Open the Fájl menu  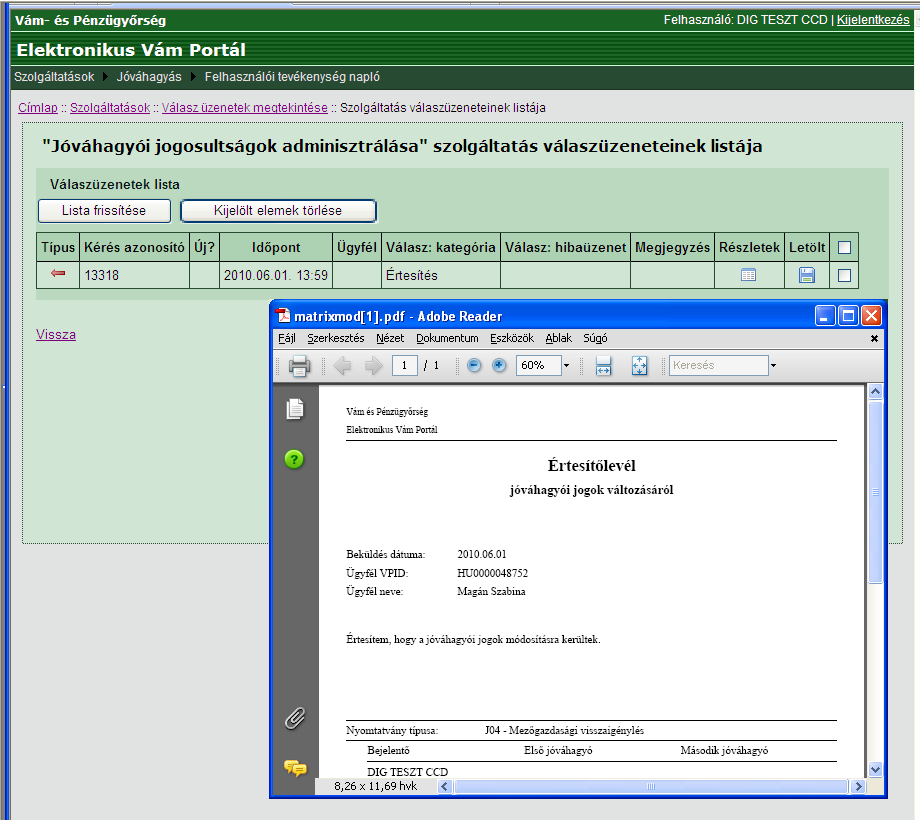[x=287, y=338]
